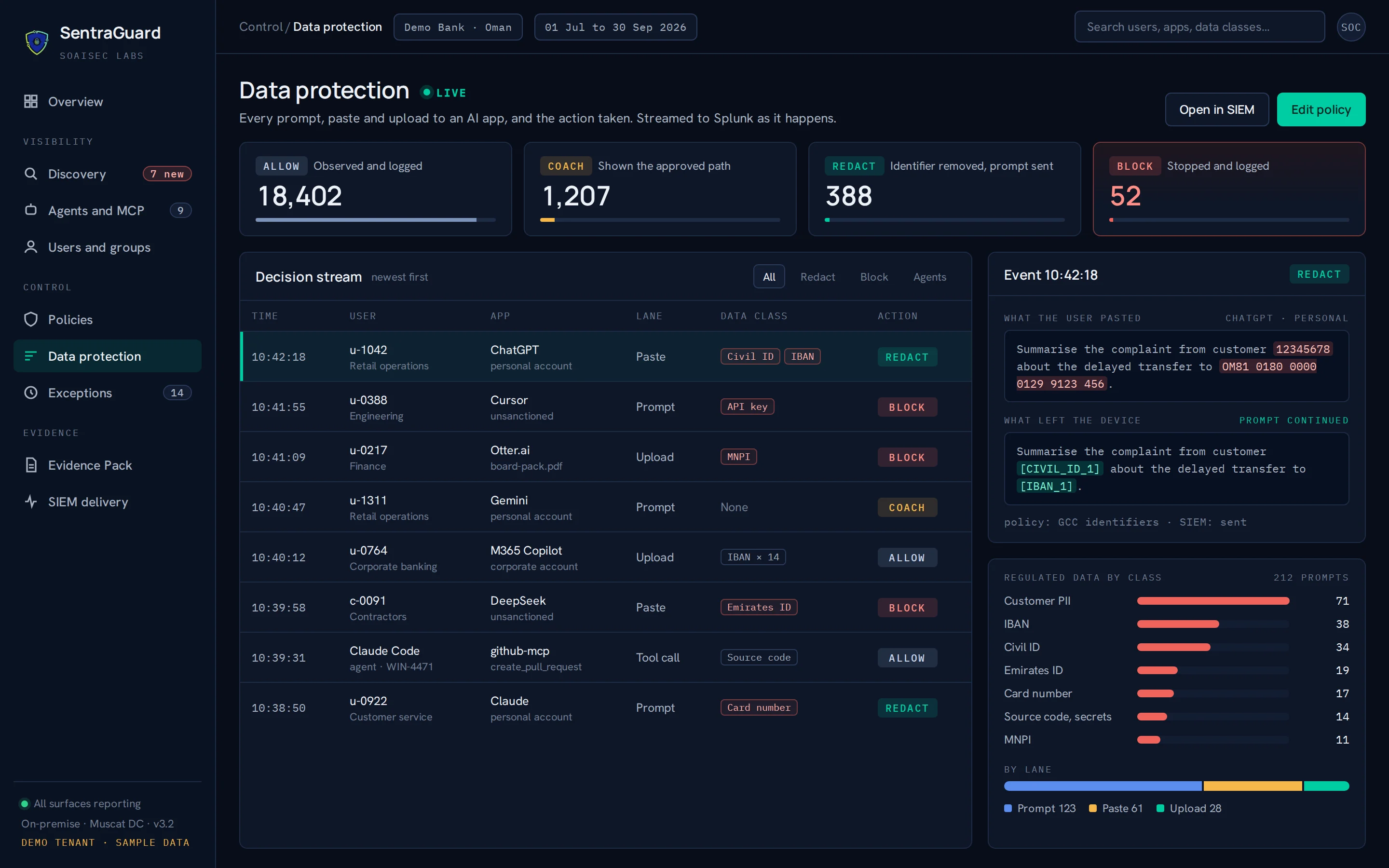1389x868 pixels.
Task: Select the Claude Code github-mcp row
Action: pyautogui.click(x=606, y=658)
